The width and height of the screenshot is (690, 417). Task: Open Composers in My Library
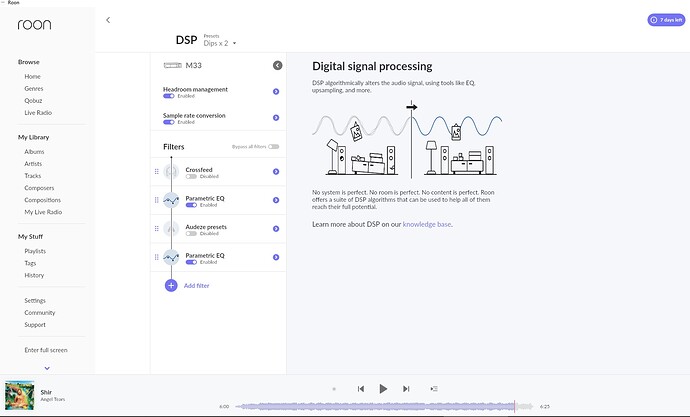(40, 188)
